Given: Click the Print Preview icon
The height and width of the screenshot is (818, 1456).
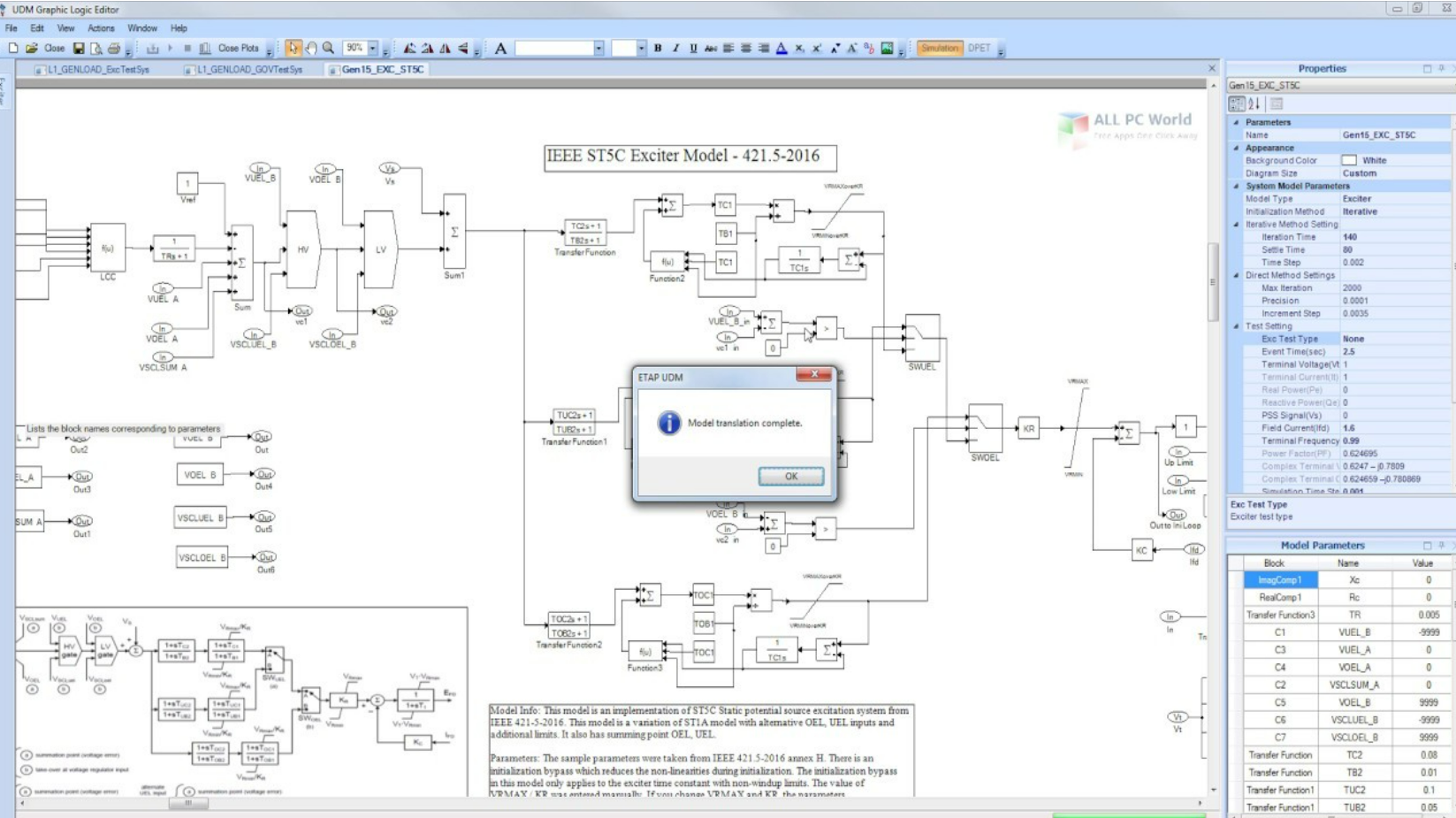Looking at the screenshot, I should click(x=96, y=49).
